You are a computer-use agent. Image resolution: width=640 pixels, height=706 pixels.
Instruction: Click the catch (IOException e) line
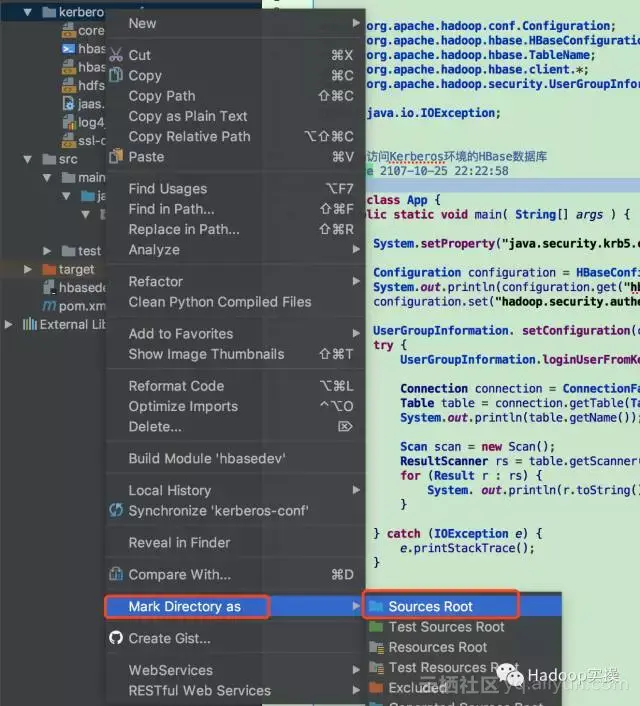(458, 534)
